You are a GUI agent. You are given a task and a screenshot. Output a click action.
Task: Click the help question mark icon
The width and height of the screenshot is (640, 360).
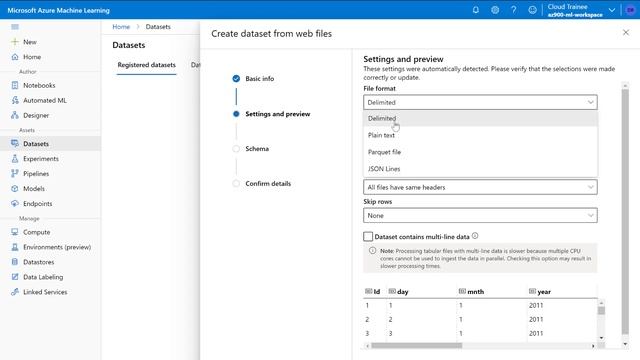[x=513, y=10]
